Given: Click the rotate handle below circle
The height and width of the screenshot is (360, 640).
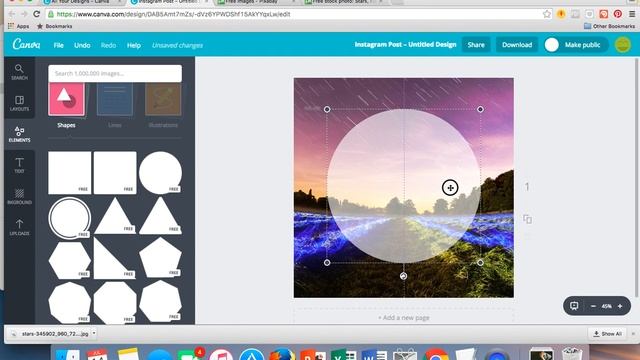Looking at the screenshot, I should pos(403,276).
